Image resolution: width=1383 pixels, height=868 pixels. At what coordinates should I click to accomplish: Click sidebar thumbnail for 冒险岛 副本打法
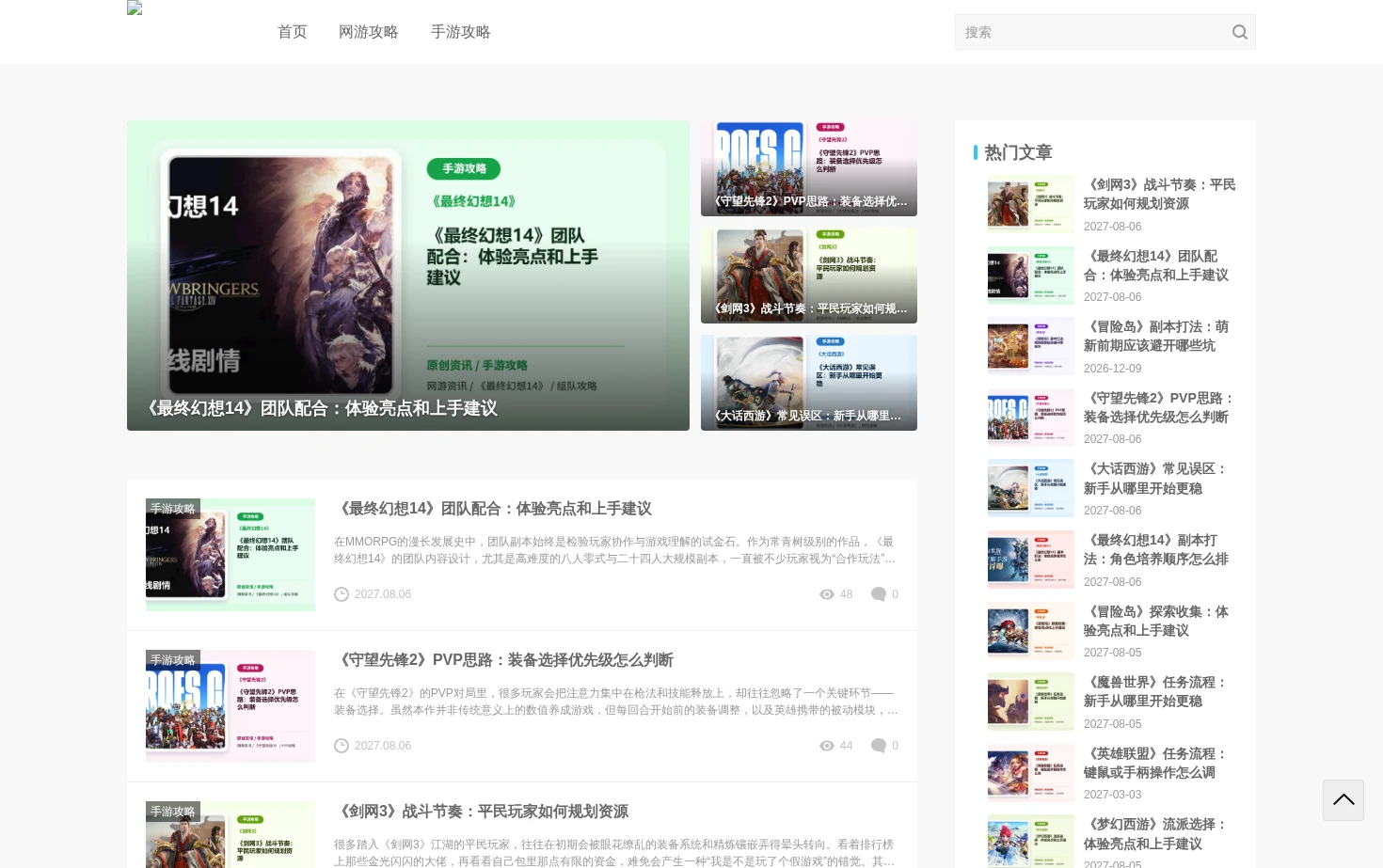(x=1031, y=346)
